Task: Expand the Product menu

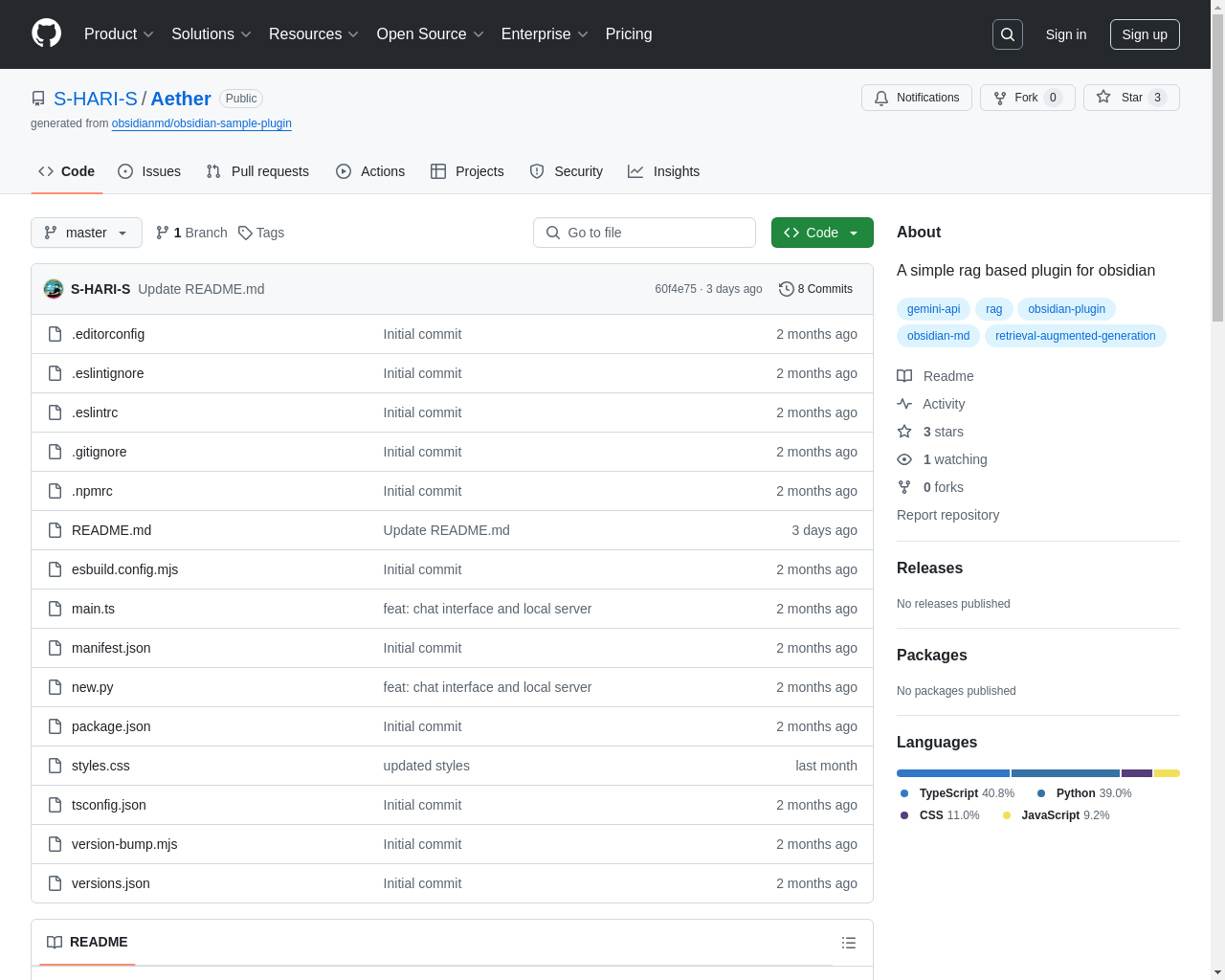Action: coord(119,34)
